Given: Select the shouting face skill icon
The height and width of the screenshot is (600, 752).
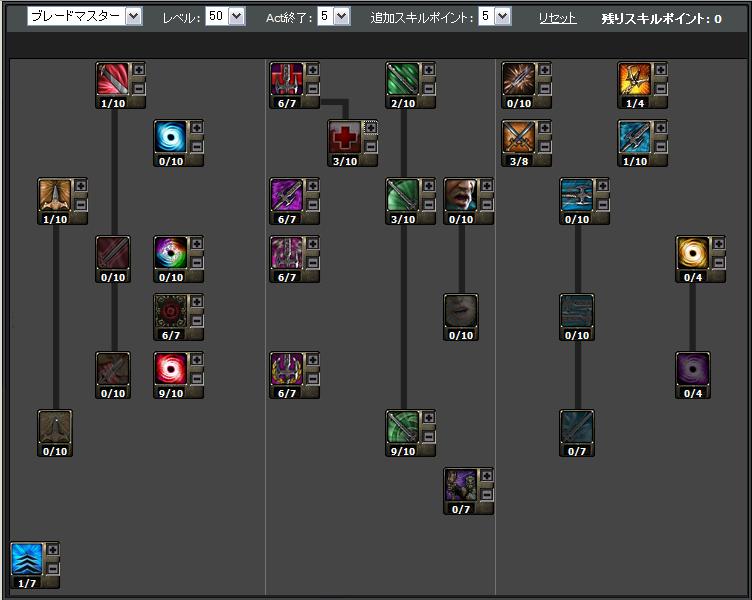Looking at the screenshot, I should pyautogui.click(x=461, y=195).
